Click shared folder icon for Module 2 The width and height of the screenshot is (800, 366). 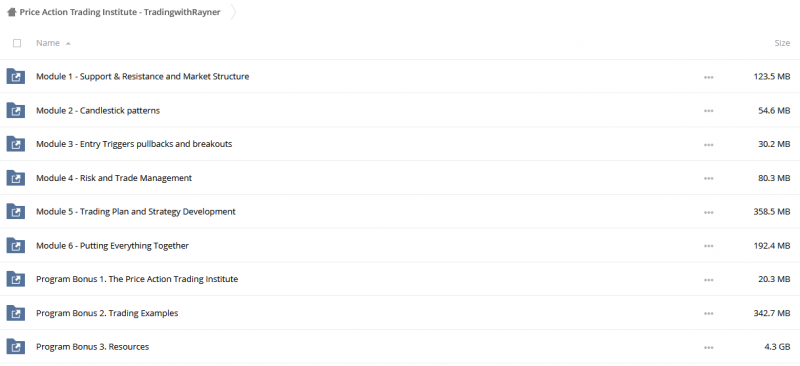pyautogui.click(x=16, y=110)
